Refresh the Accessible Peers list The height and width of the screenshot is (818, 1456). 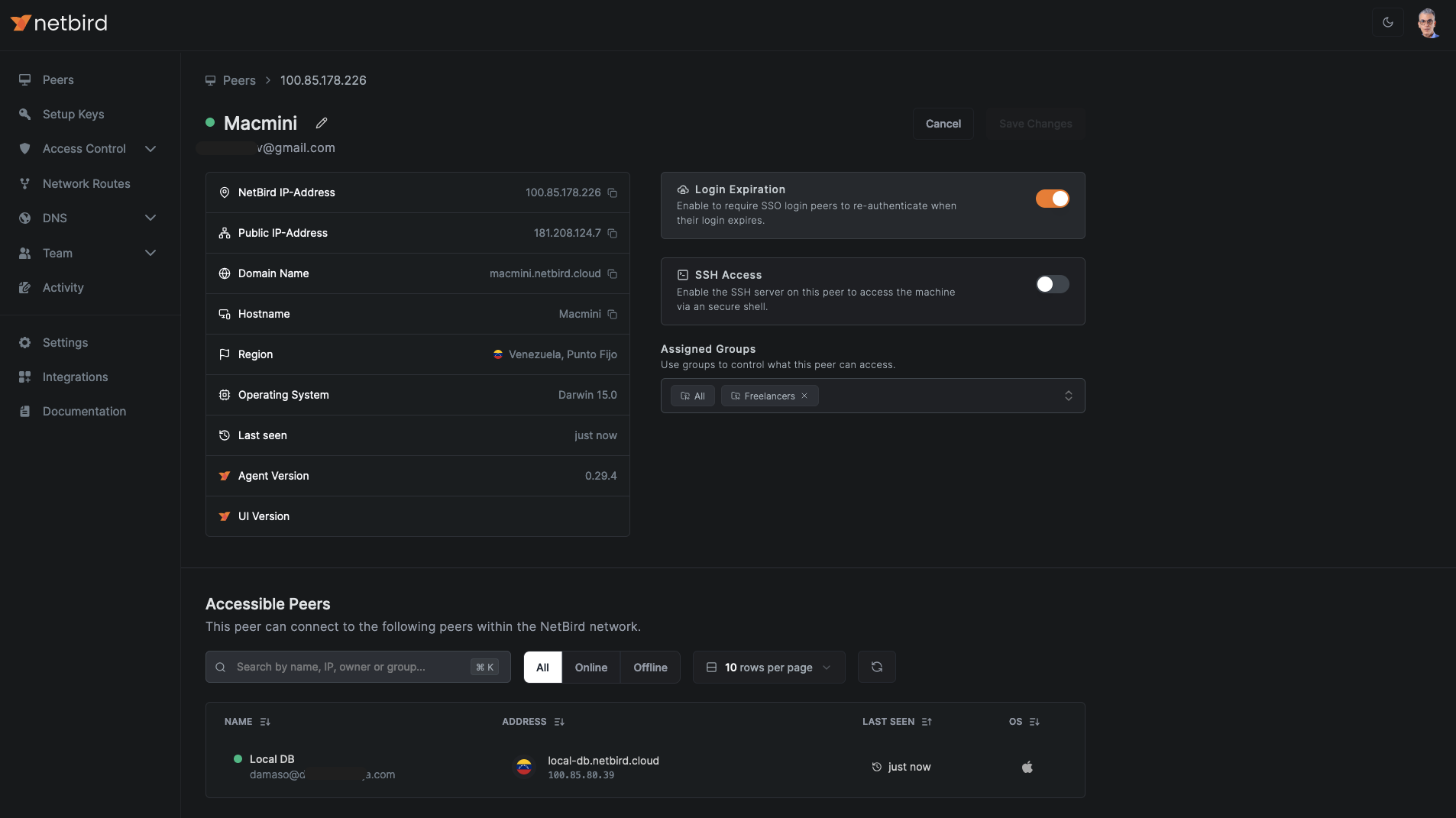[876, 667]
